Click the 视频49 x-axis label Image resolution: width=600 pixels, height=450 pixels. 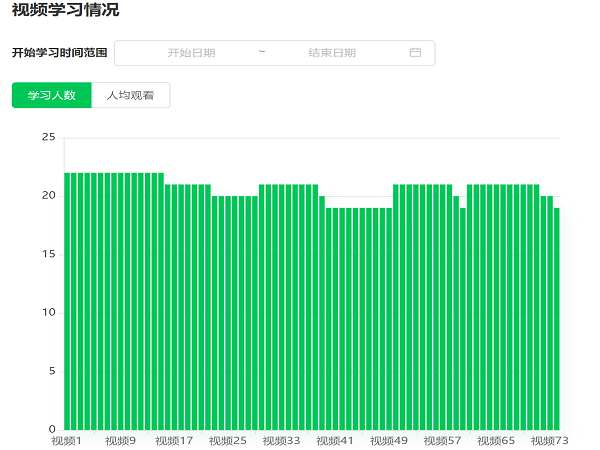coord(389,441)
